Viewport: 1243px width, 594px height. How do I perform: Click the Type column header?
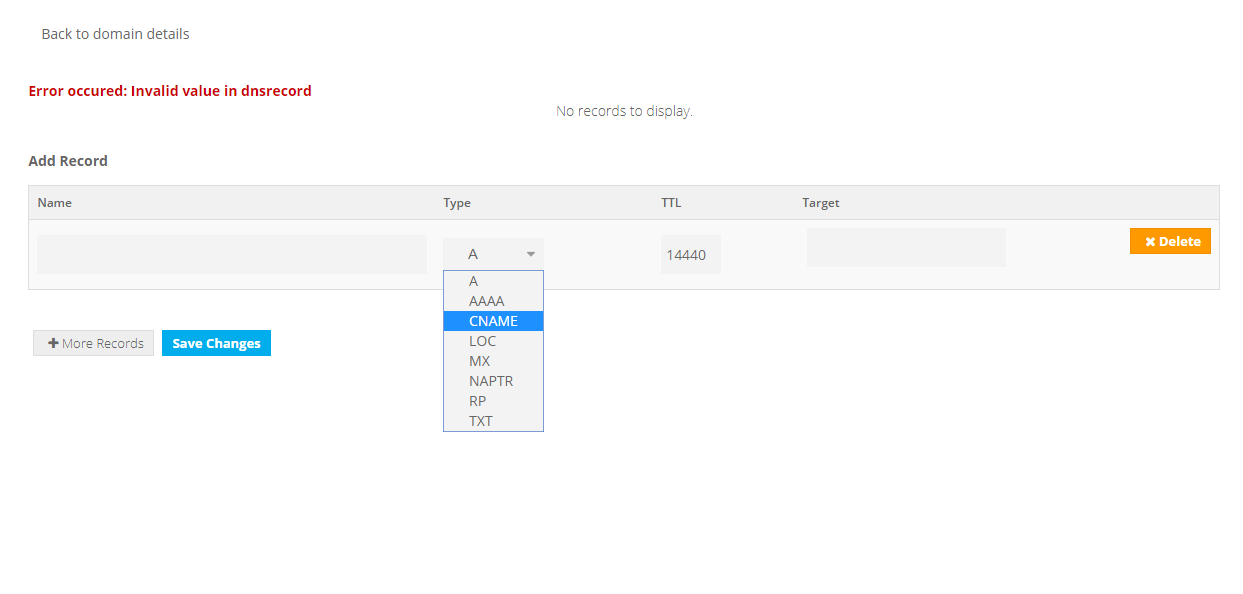(457, 203)
